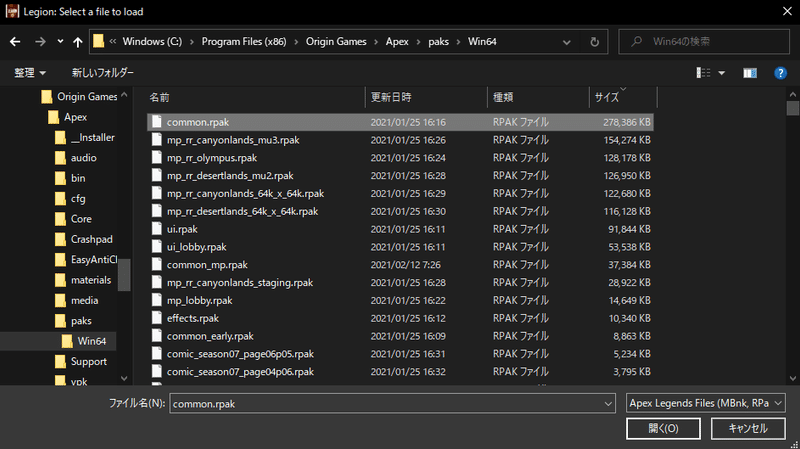Select file common_mp.rpak
The width and height of the screenshot is (800, 449).
coord(401,265)
